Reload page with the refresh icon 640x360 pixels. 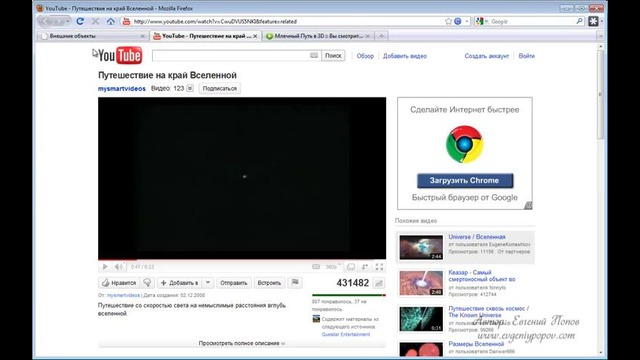click(x=80, y=21)
